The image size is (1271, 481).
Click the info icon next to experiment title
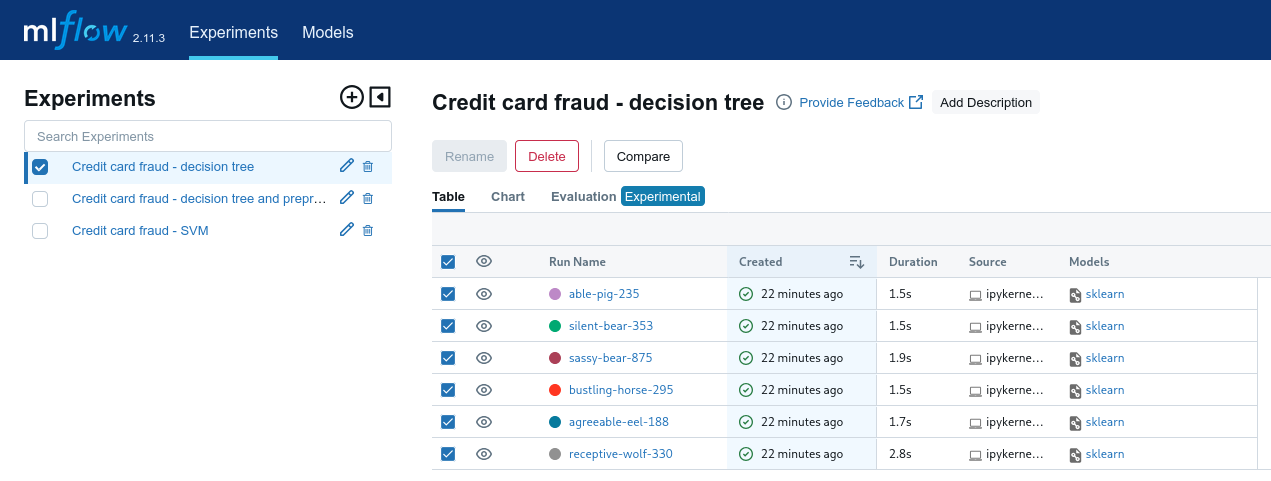[784, 102]
